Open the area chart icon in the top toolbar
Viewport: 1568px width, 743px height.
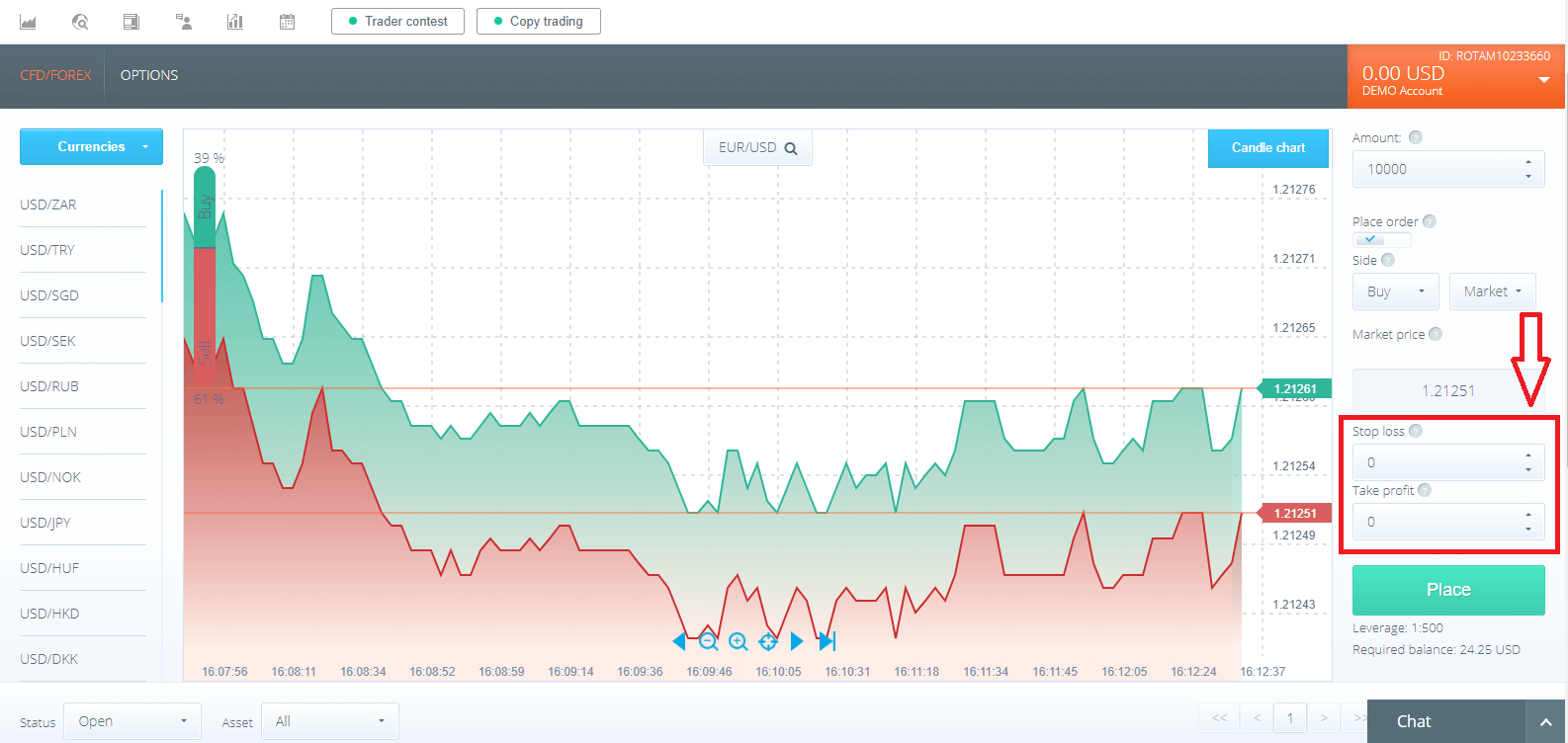[x=28, y=22]
